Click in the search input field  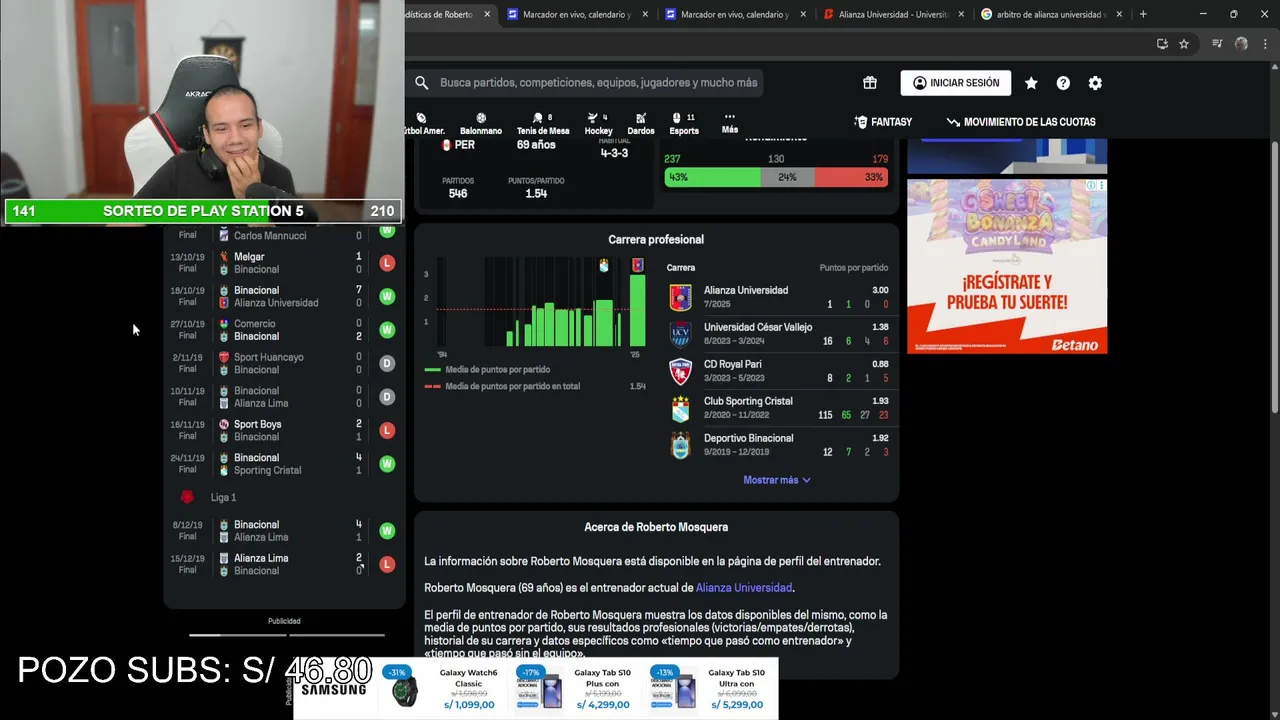tap(598, 83)
